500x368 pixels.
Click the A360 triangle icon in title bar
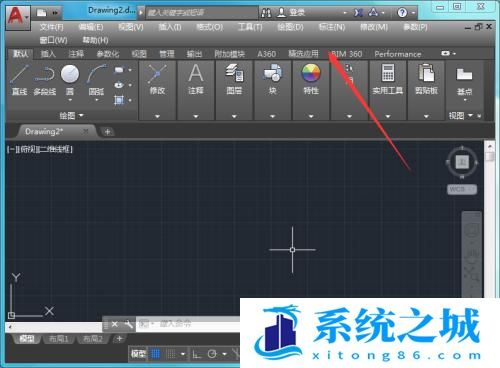pos(373,13)
